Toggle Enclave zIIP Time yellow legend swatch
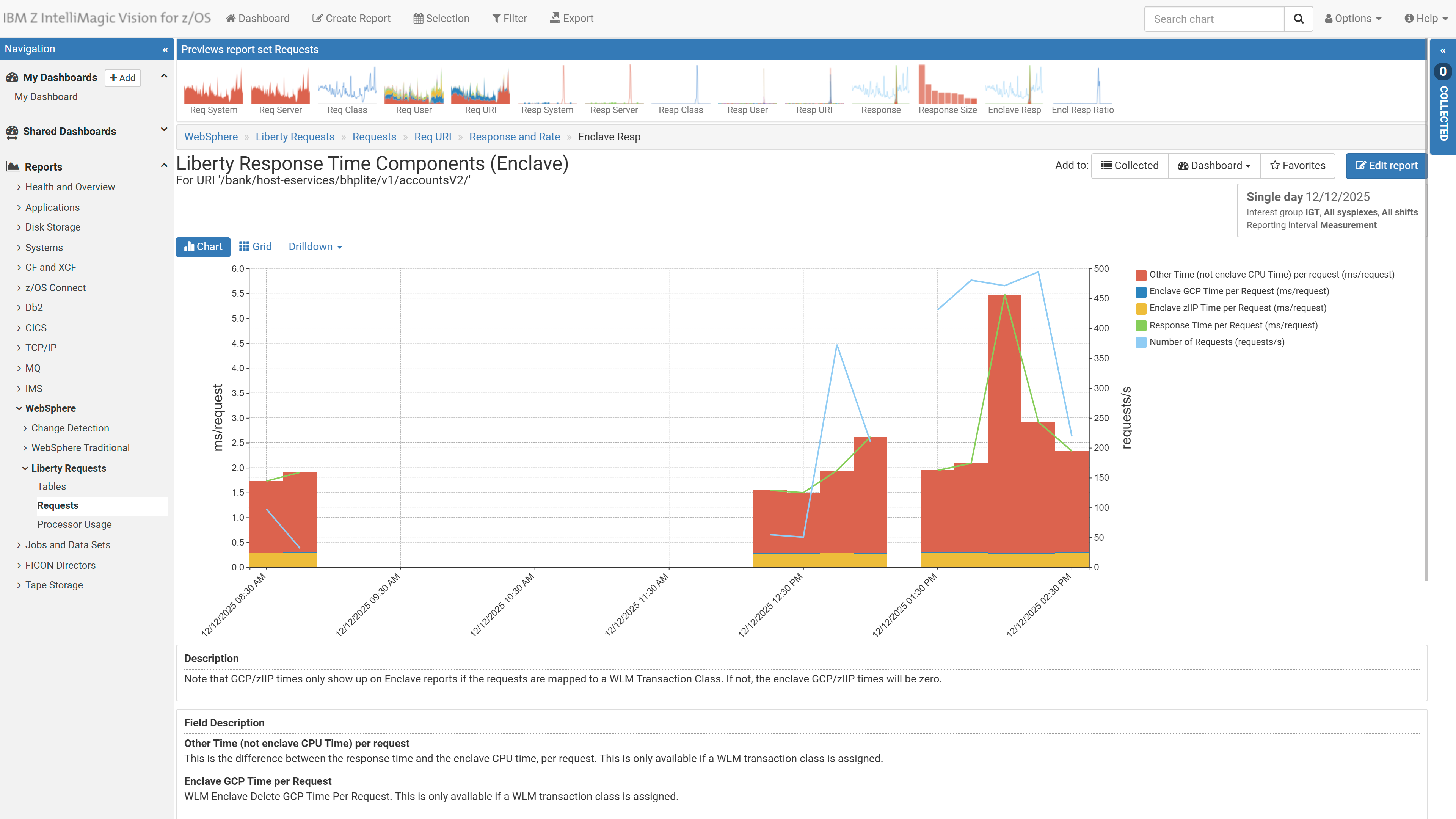Image resolution: width=1456 pixels, height=819 pixels. click(1141, 308)
